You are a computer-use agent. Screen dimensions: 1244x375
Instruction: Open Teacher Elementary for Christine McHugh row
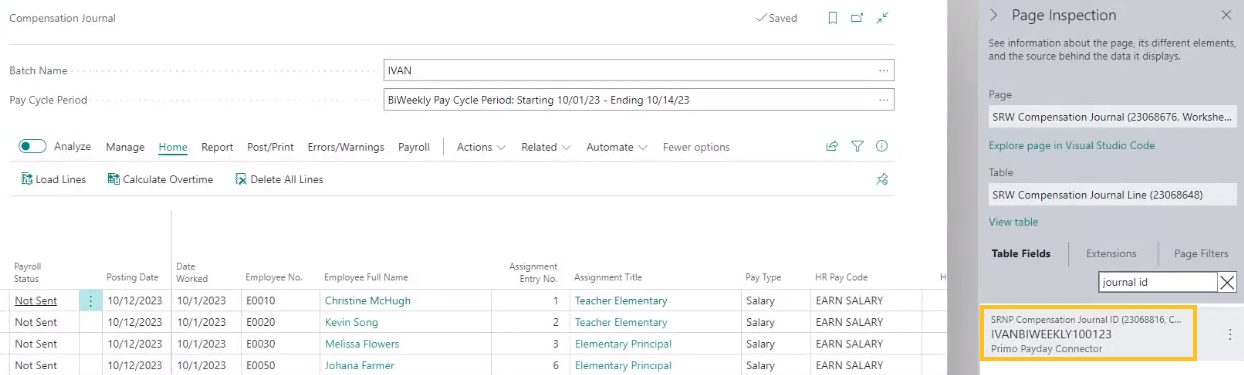(x=620, y=300)
